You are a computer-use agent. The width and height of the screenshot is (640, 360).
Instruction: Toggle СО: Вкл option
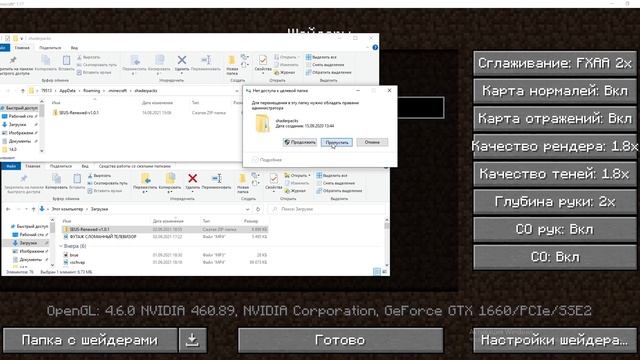(x=555, y=257)
